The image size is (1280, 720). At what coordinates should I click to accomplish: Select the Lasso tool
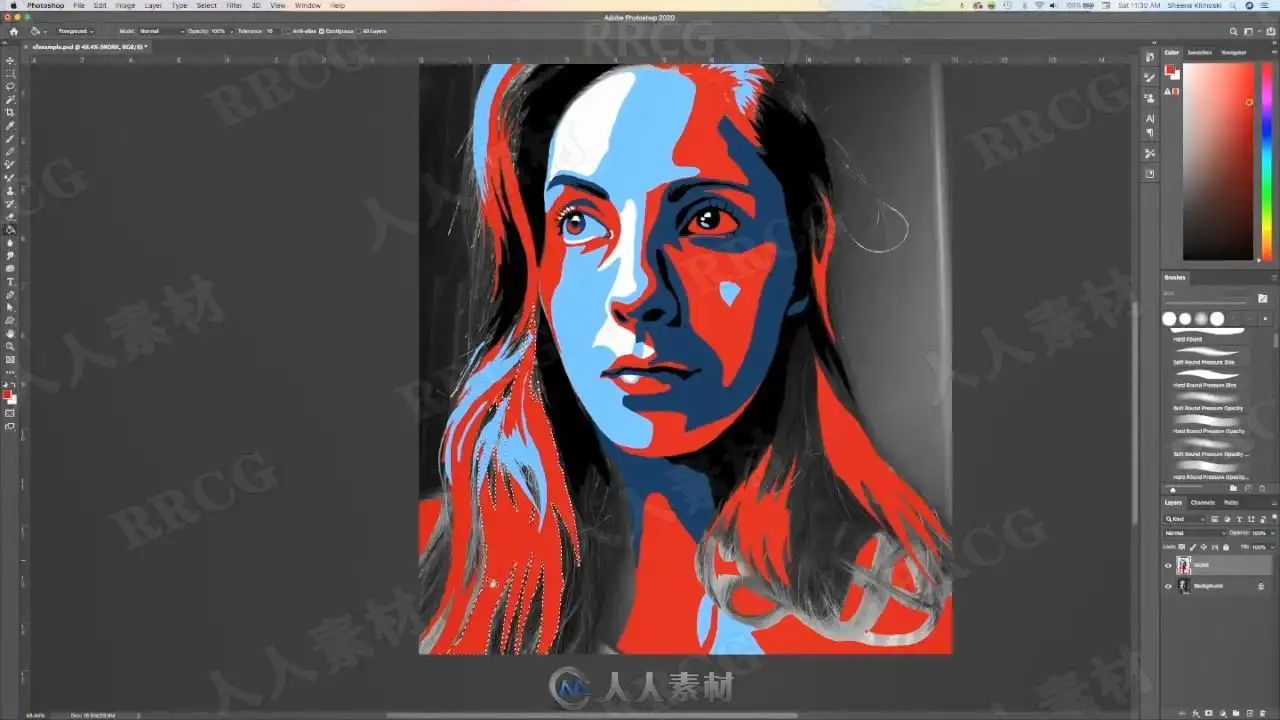pyautogui.click(x=10, y=87)
